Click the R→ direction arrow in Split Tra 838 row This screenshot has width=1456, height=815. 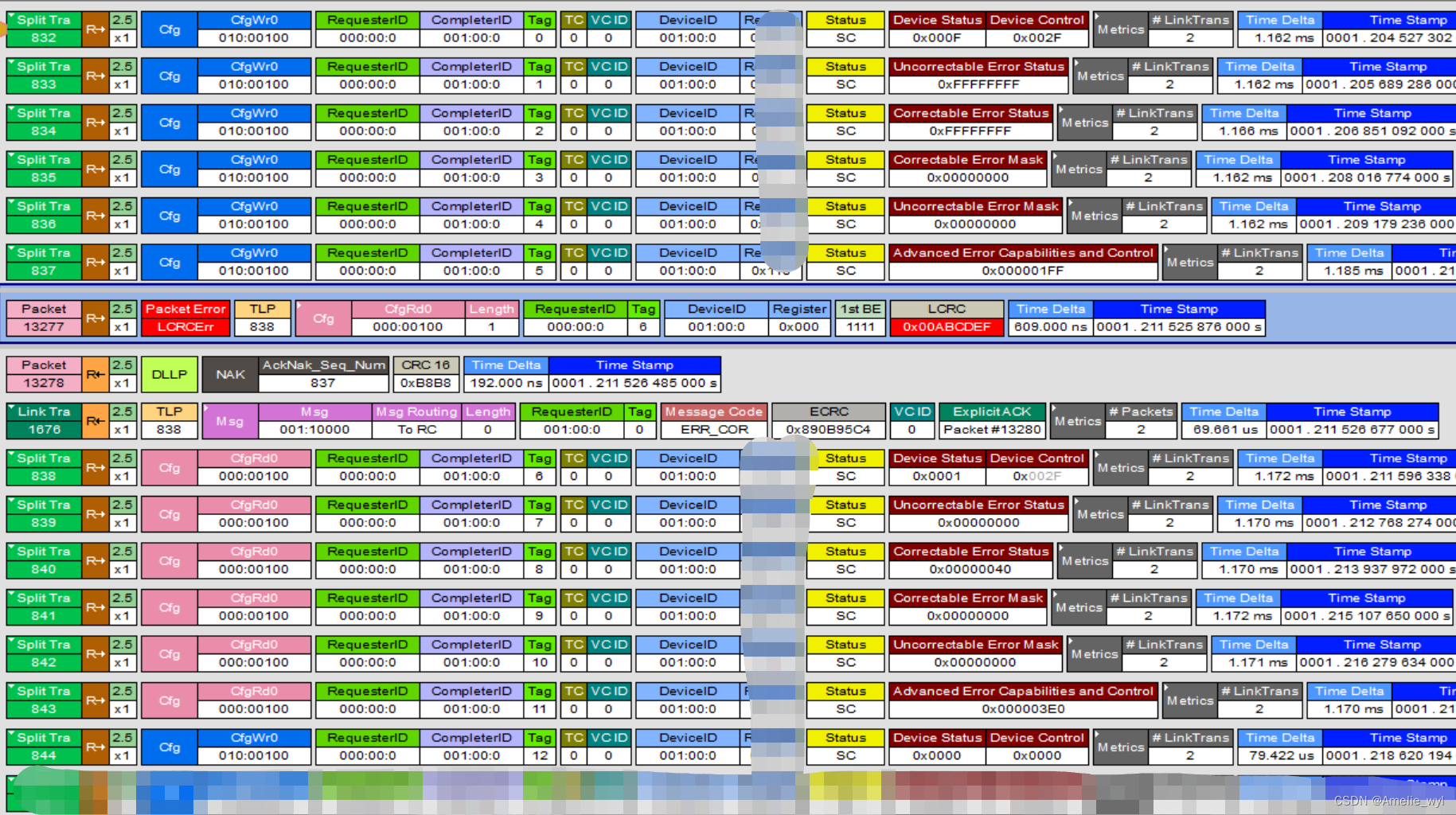96,467
